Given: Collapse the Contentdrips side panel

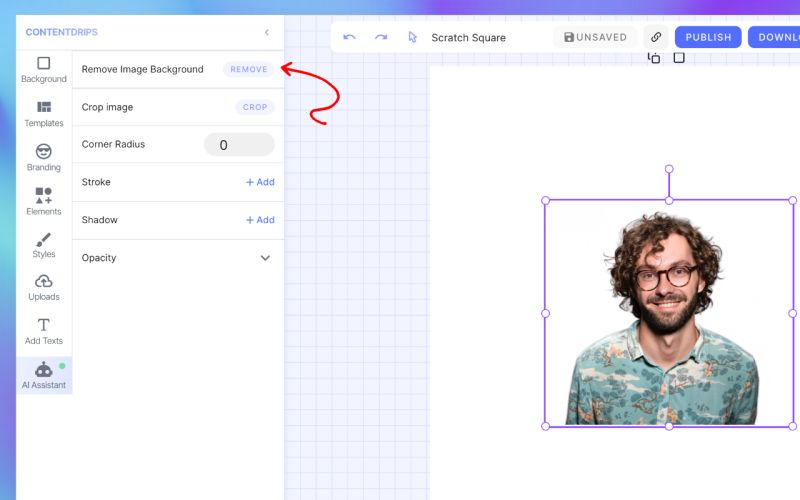Looking at the screenshot, I should click(266, 32).
